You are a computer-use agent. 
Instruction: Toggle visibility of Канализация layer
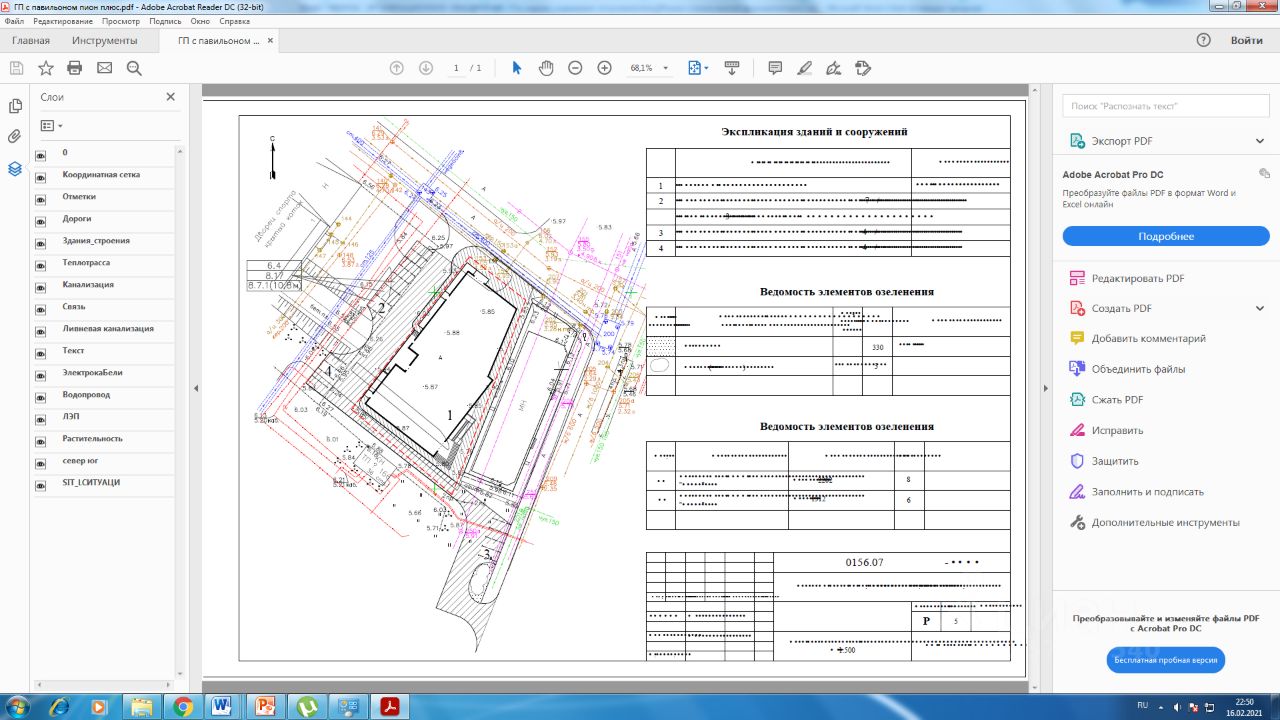click(41, 285)
